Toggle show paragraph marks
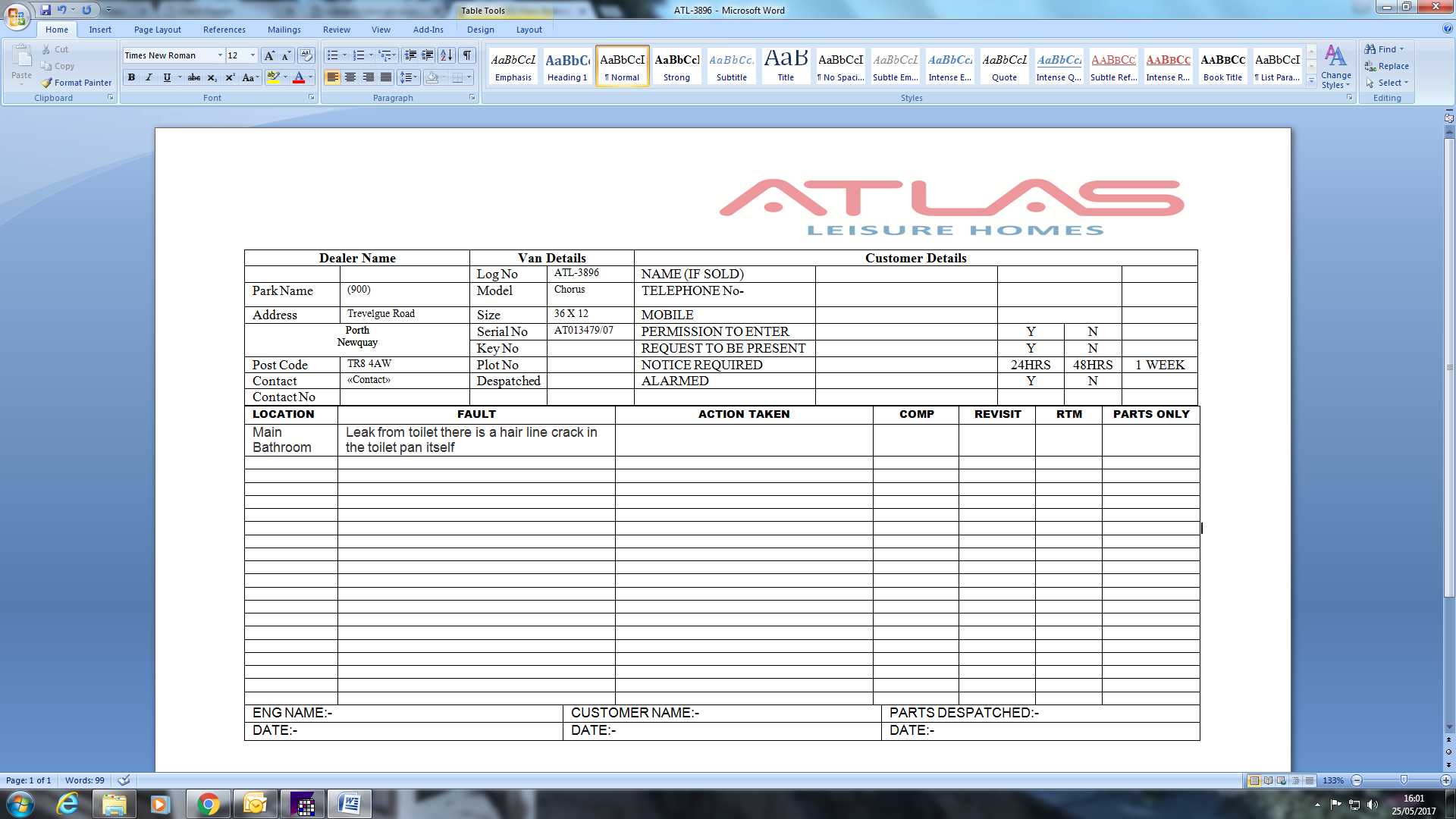This screenshot has height=819, width=1456. pyautogui.click(x=467, y=55)
